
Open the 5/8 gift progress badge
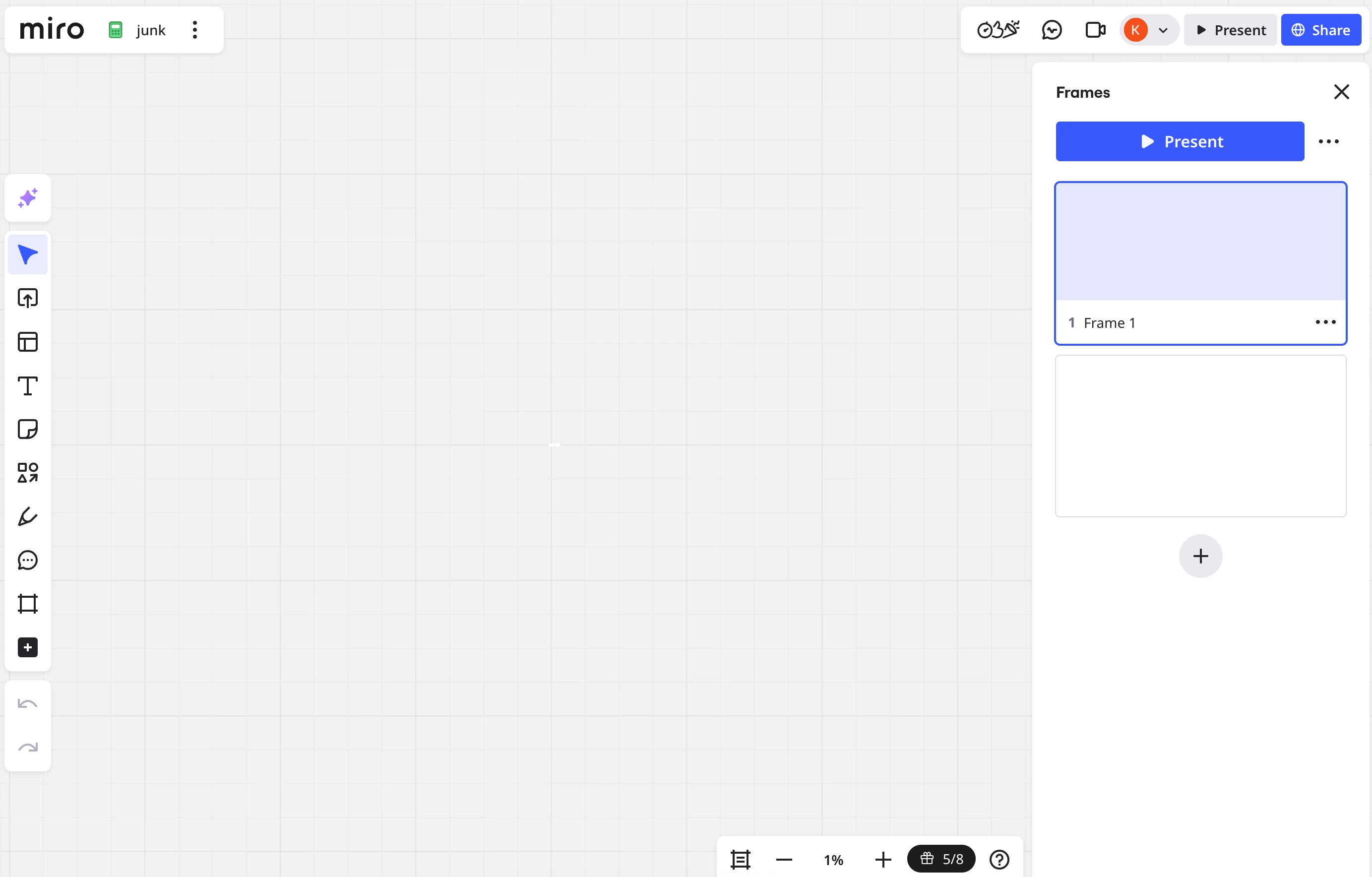[941, 859]
